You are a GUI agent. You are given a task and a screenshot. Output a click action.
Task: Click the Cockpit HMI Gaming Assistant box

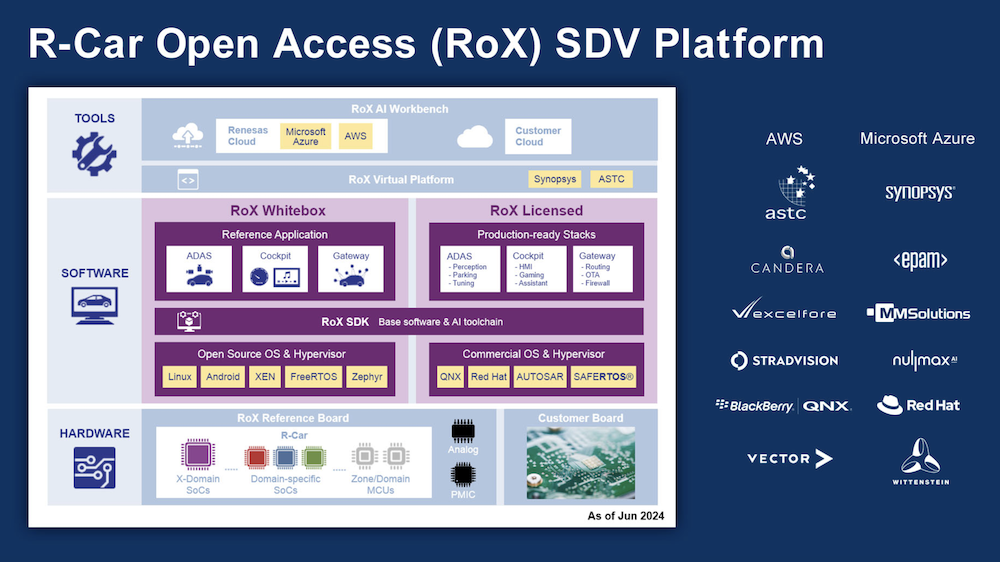pyautogui.click(x=536, y=269)
